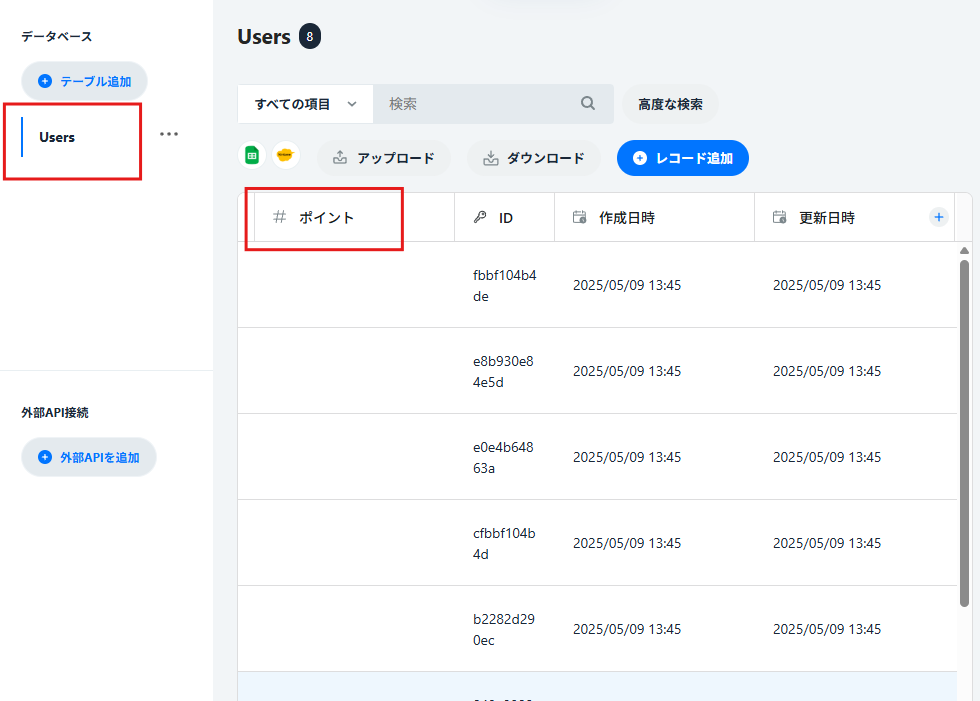The image size is (980, 701).
Task: Click the hash icon beside ポイント
Action: [279, 217]
